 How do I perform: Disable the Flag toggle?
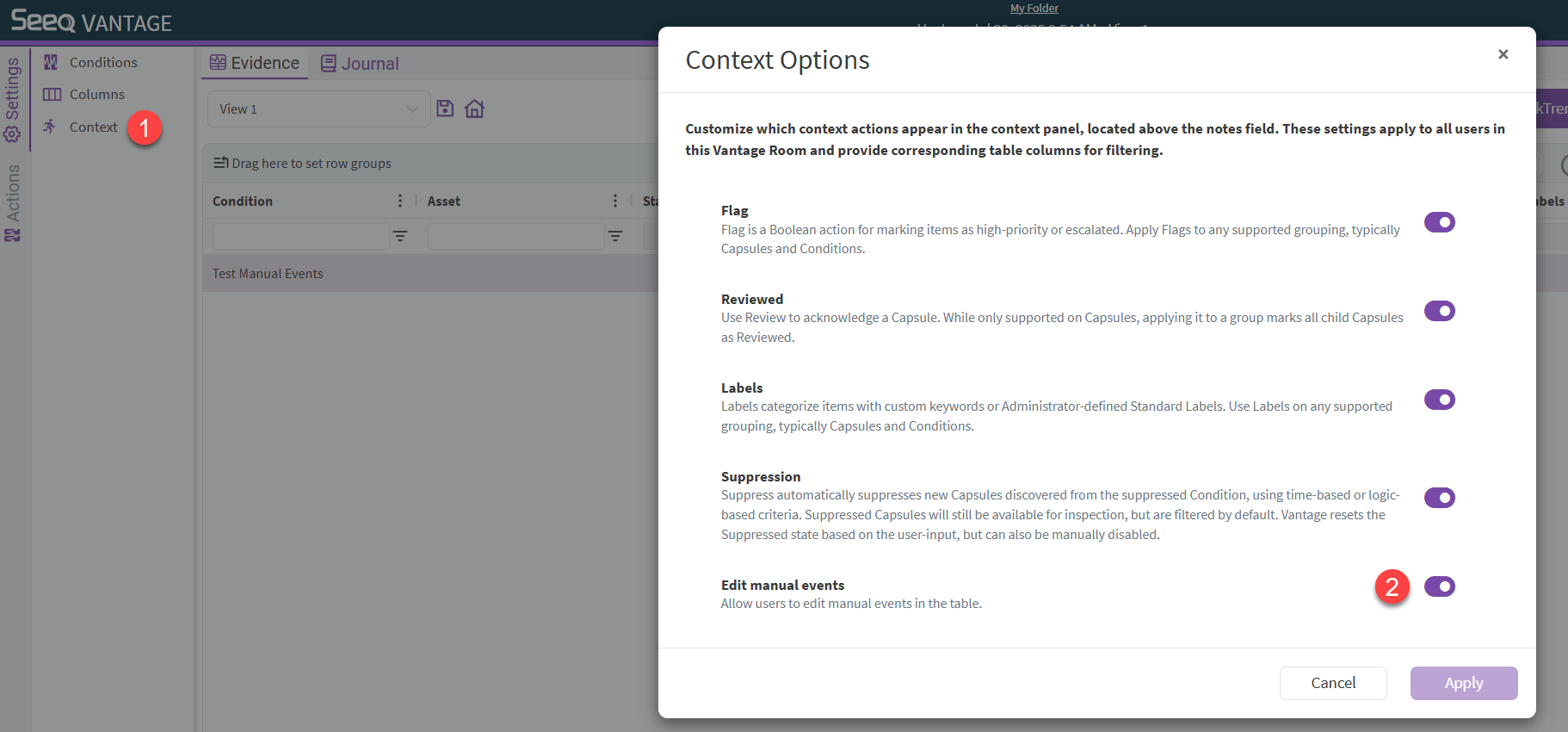1439,222
